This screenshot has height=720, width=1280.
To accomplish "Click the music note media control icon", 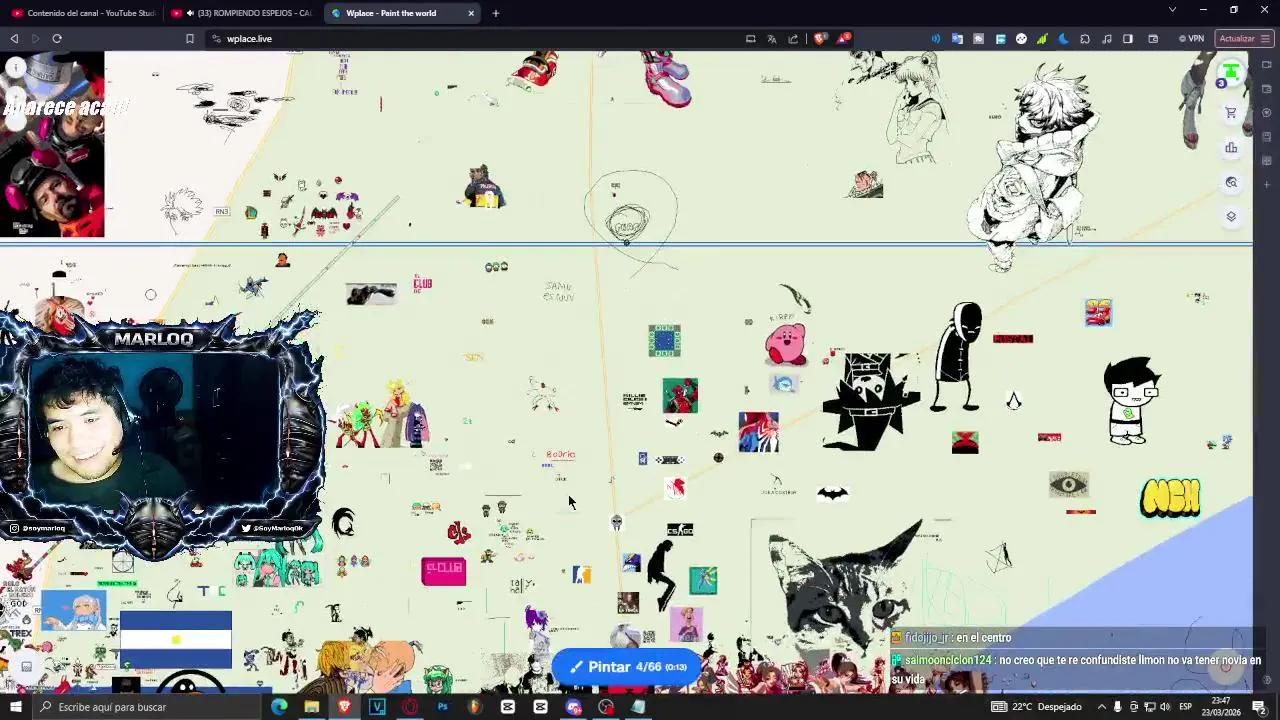I will (1106, 39).
